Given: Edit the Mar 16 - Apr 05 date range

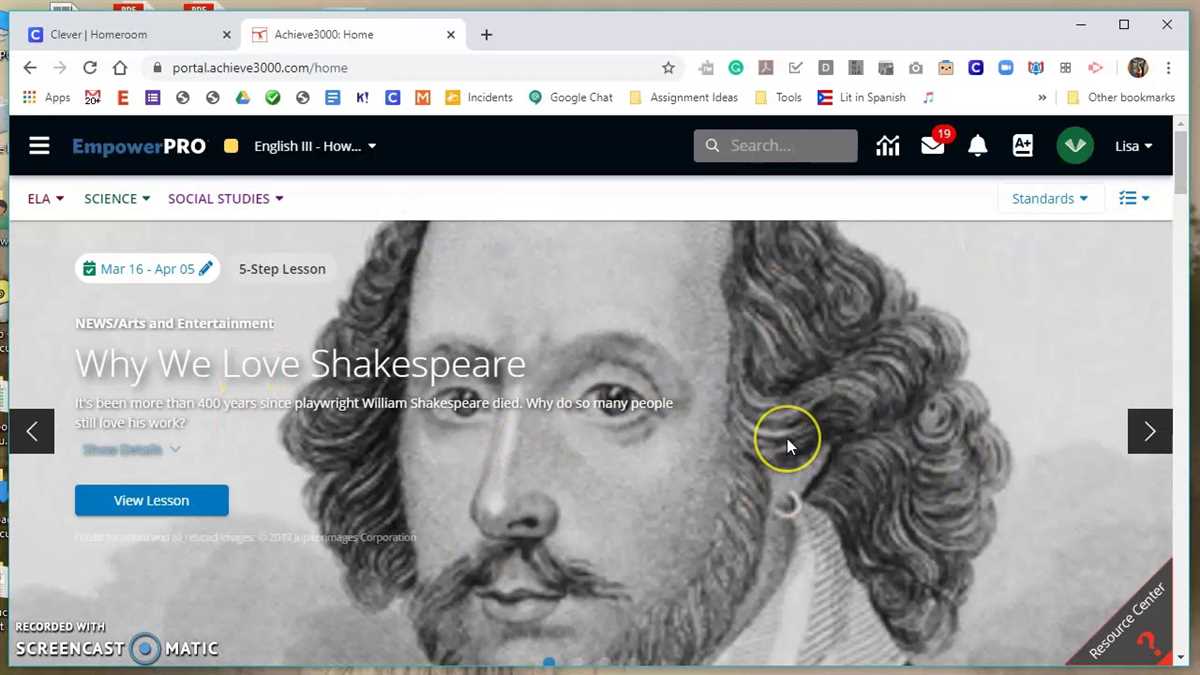Looking at the screenshot, I should [147, 269].
